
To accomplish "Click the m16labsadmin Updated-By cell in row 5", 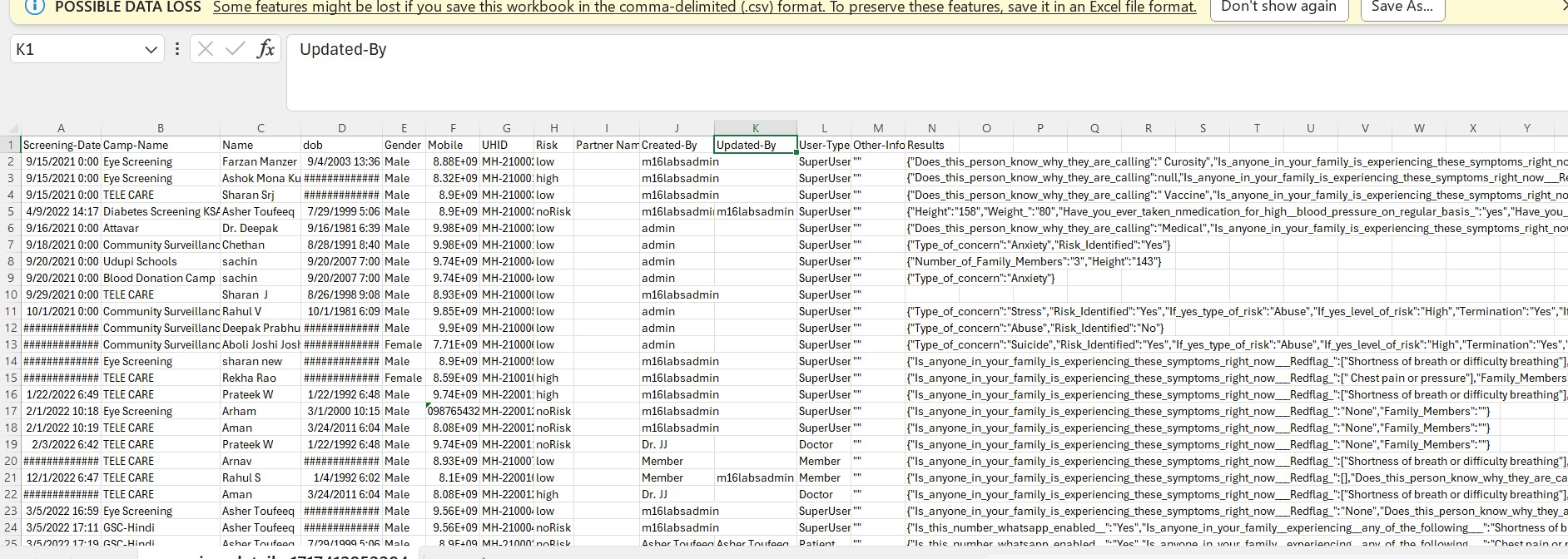I will tap(756, 211).
